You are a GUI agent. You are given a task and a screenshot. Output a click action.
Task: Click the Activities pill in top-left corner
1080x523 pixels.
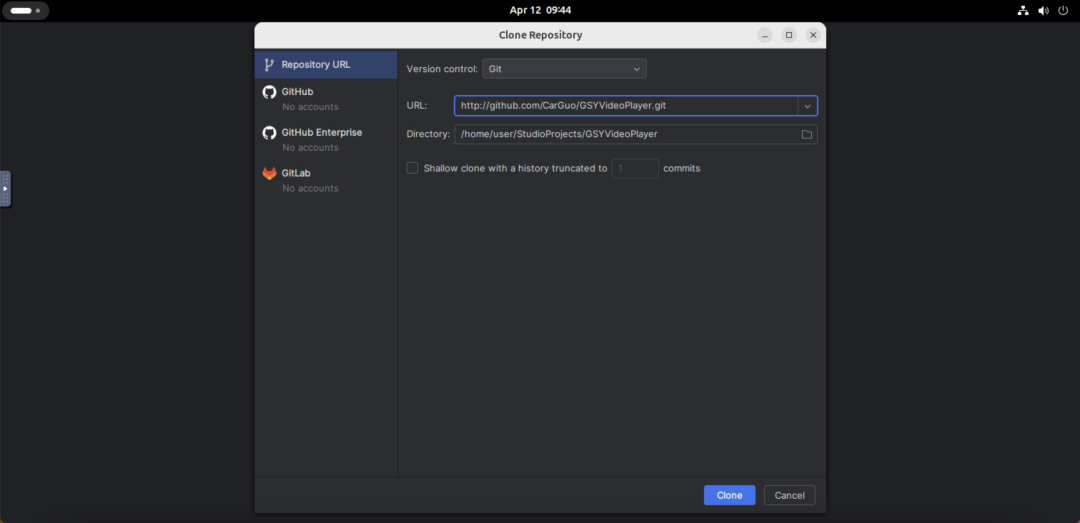click(25, 11)
